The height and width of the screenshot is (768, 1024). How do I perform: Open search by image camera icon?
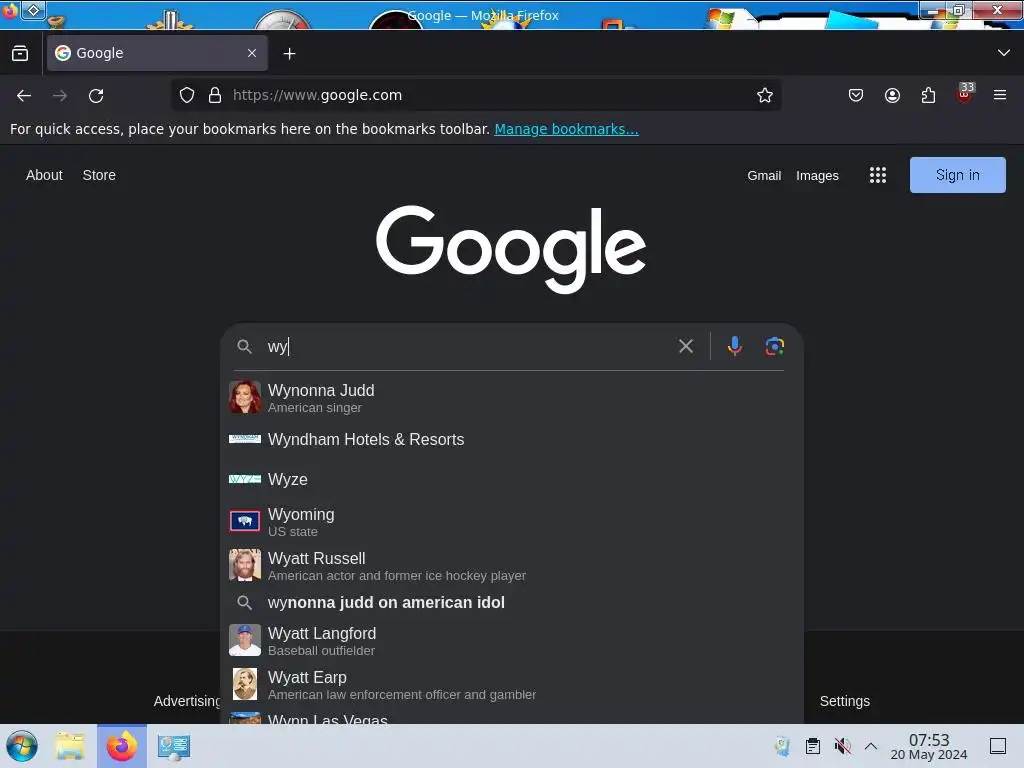[775, 346]
